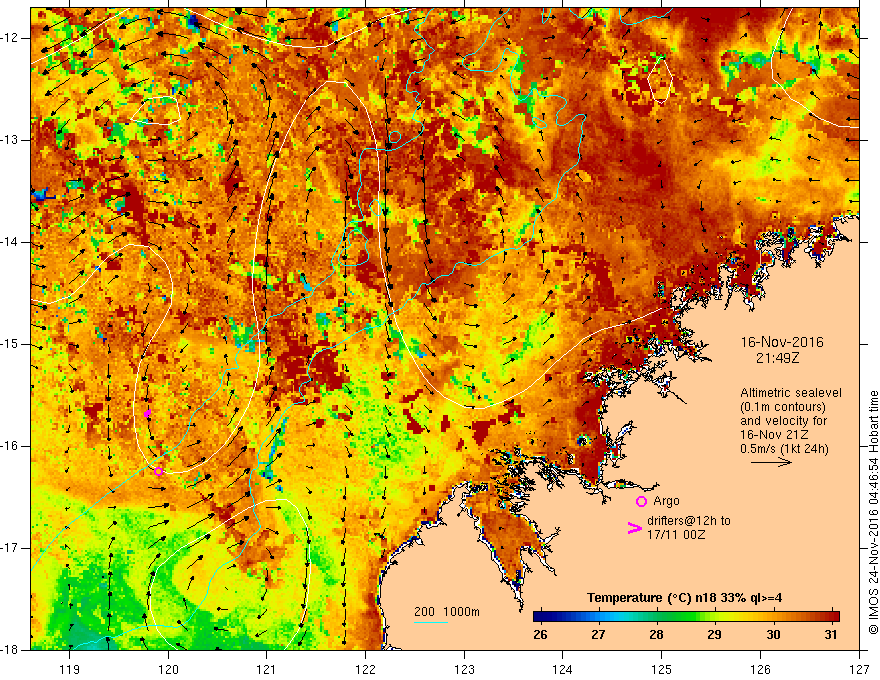The image size is (880, 680).
Task: Click the latitude axis label '-14'
Action: pyautogui.click(x=11, y=242)
